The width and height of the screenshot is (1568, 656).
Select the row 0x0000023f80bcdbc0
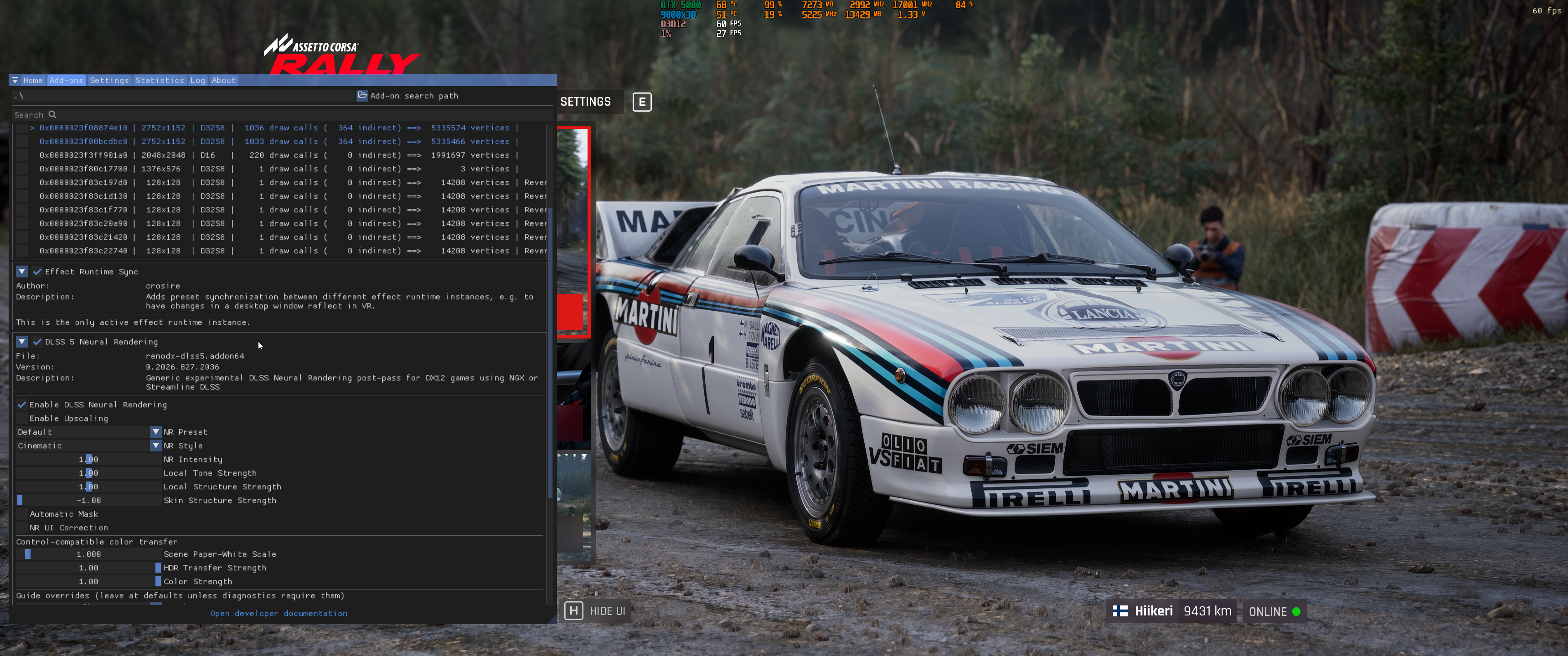(279, 142)
